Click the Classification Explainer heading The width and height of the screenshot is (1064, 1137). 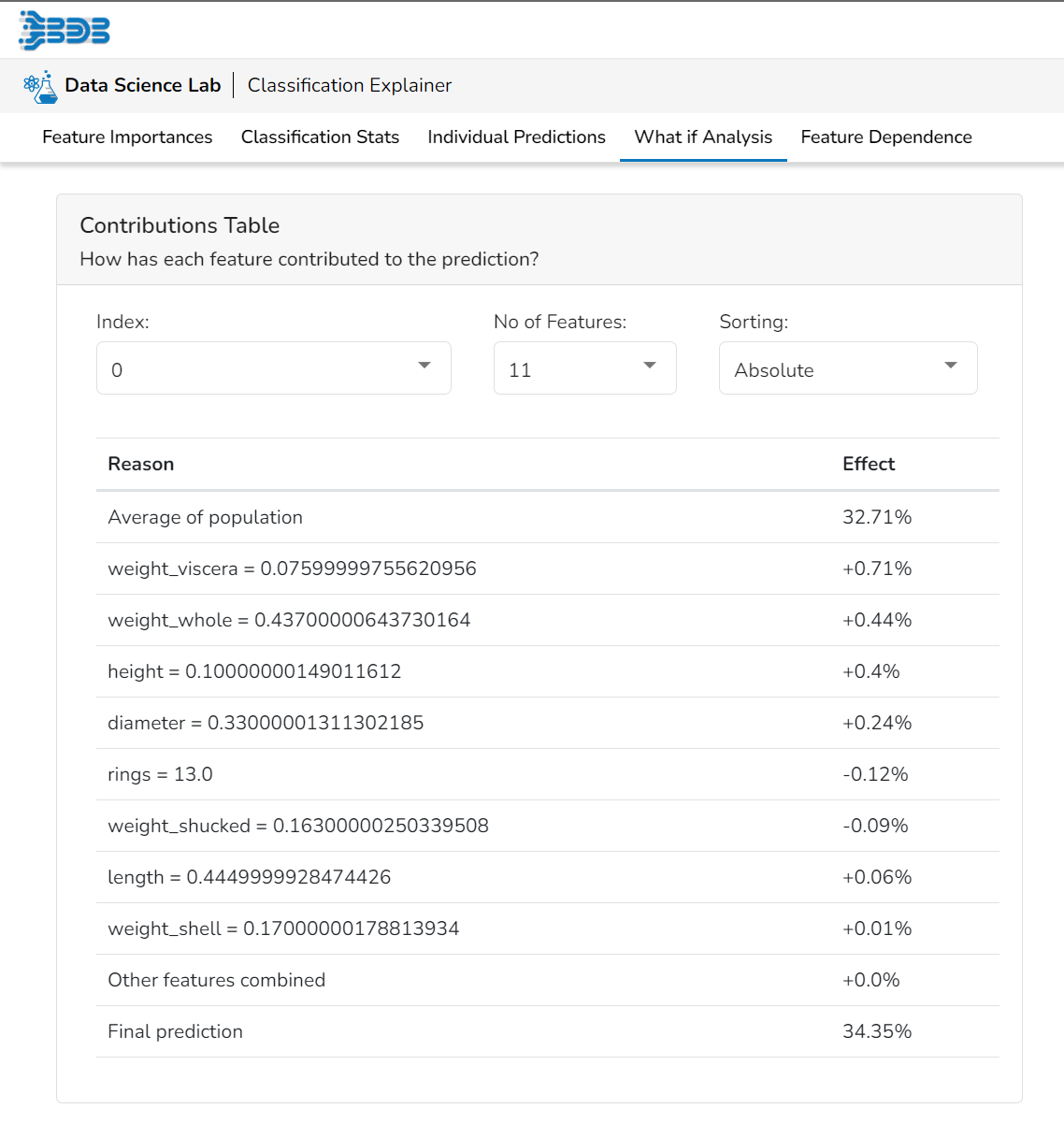350,85
